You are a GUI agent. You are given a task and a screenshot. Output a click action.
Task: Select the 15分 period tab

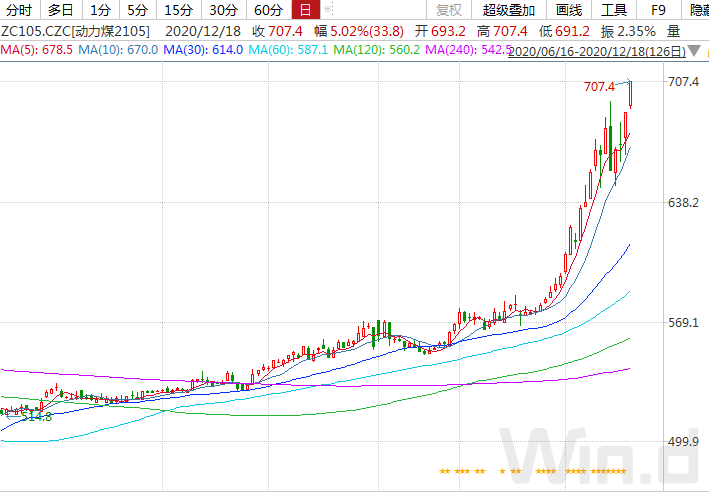coord(178,9)
